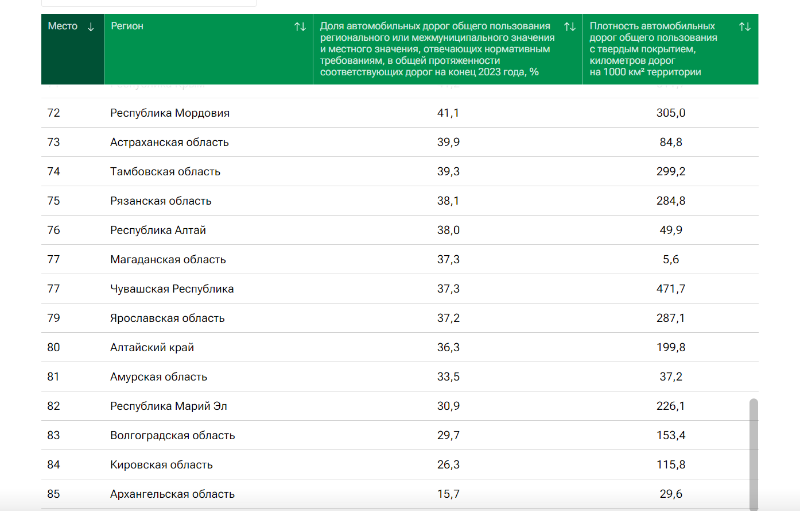Click the Архангельская область entry
Screen dimensions: 800x511
[172, 494]
